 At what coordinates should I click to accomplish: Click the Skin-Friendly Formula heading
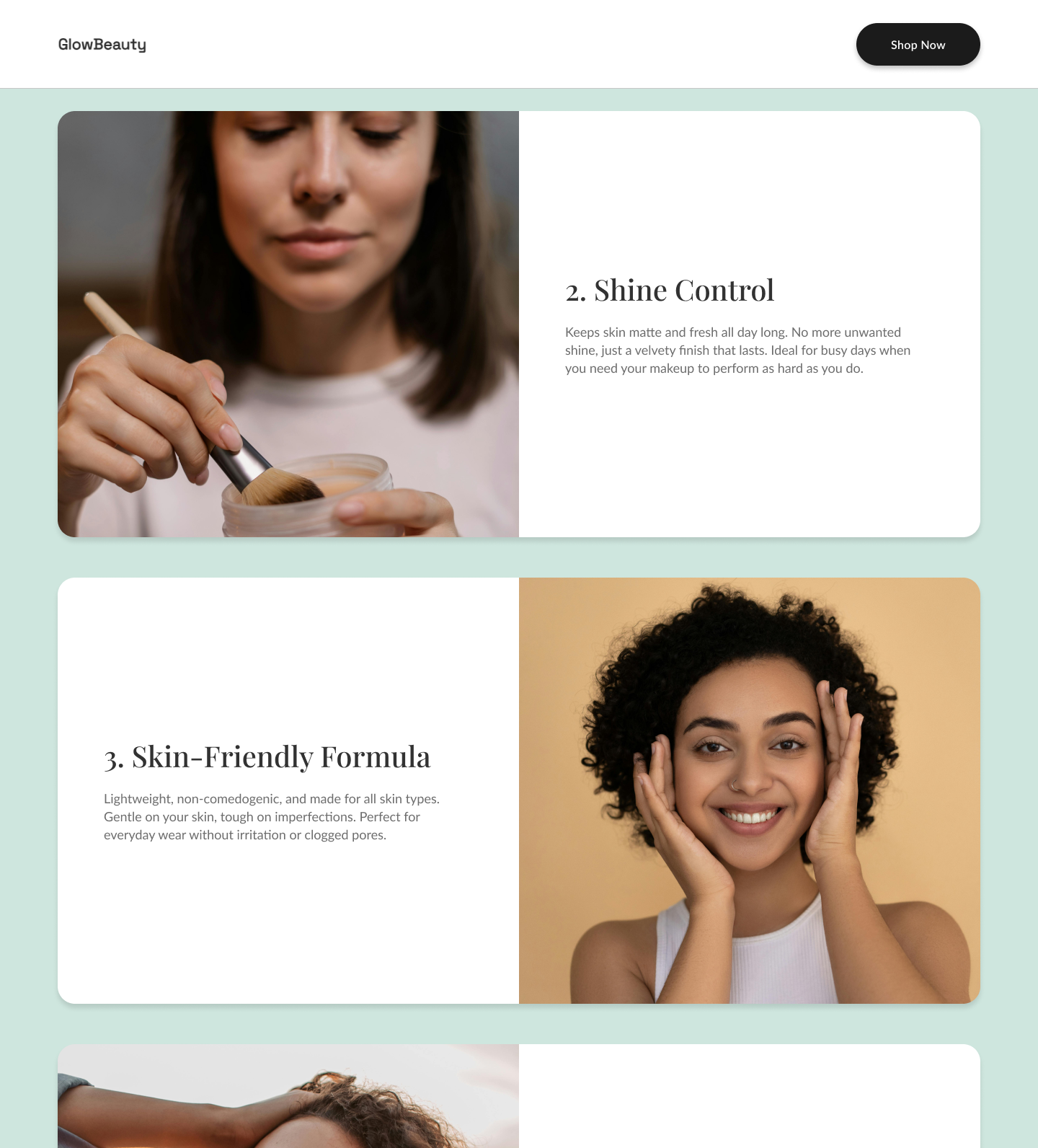click(267, 757)
